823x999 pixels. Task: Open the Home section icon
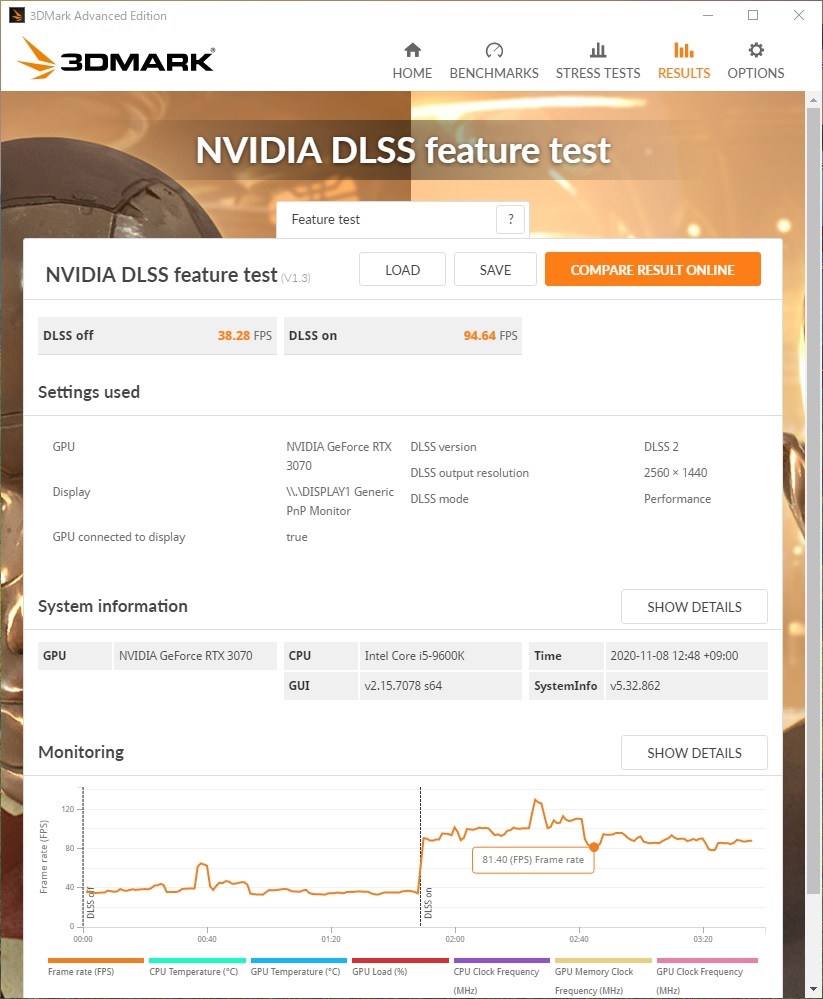tap(412, 50)
